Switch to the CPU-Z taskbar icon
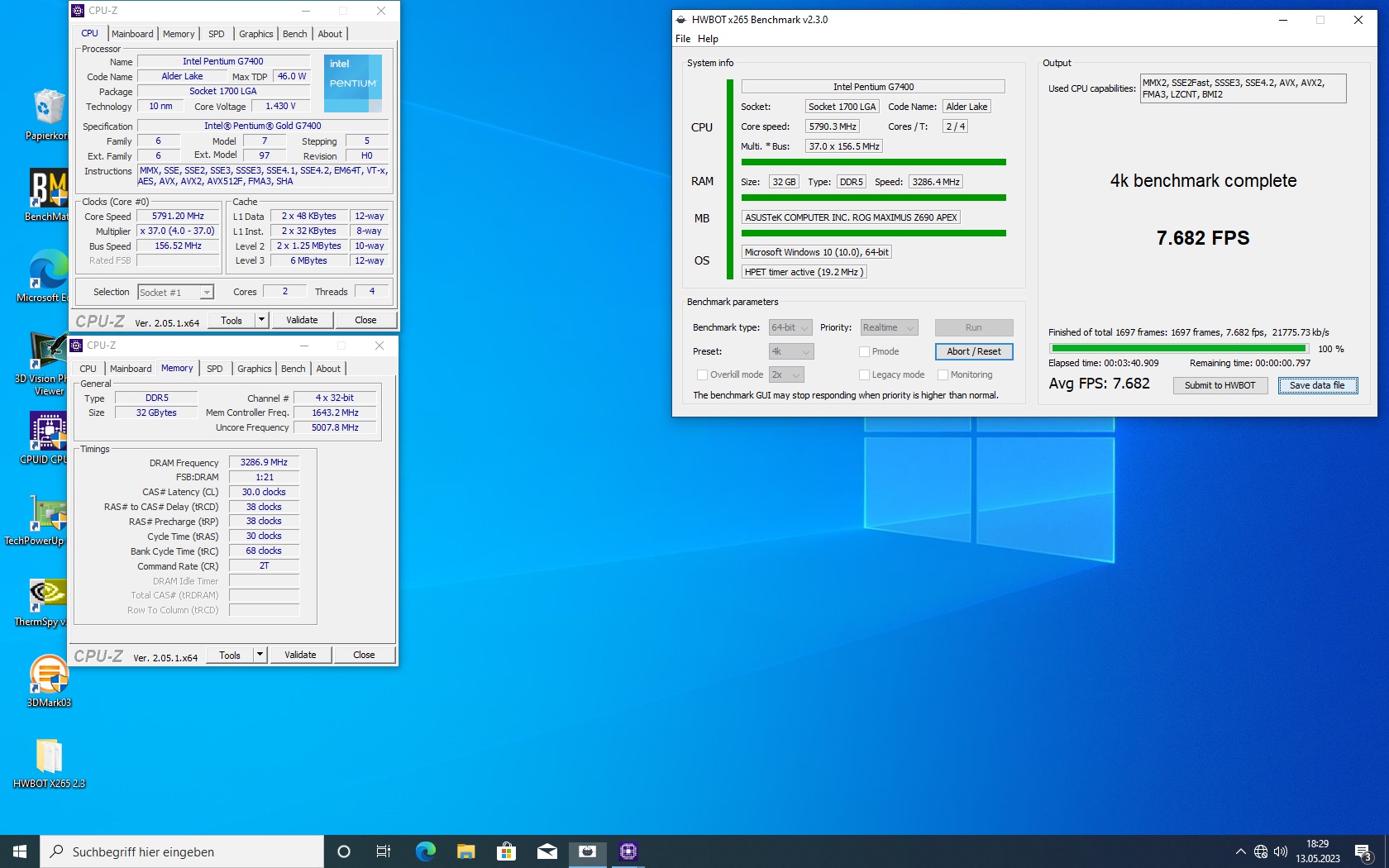The height and width of the screenshot is (868, 1389). click(628, 851)
